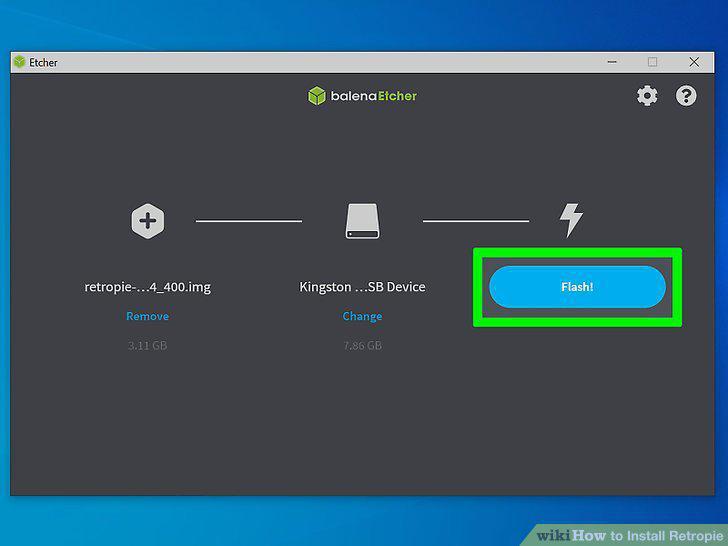Click the drive icon above Kingston device
728x546 pixels.
tap(363, 221)
